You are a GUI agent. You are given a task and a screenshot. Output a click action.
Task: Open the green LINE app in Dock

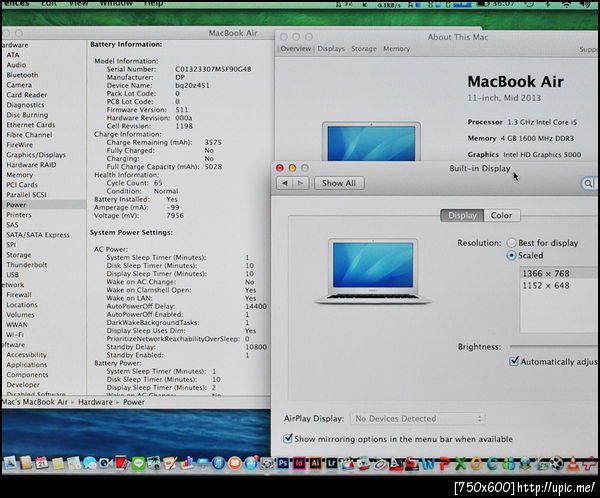pyautogui.click(x=139, y=463)
